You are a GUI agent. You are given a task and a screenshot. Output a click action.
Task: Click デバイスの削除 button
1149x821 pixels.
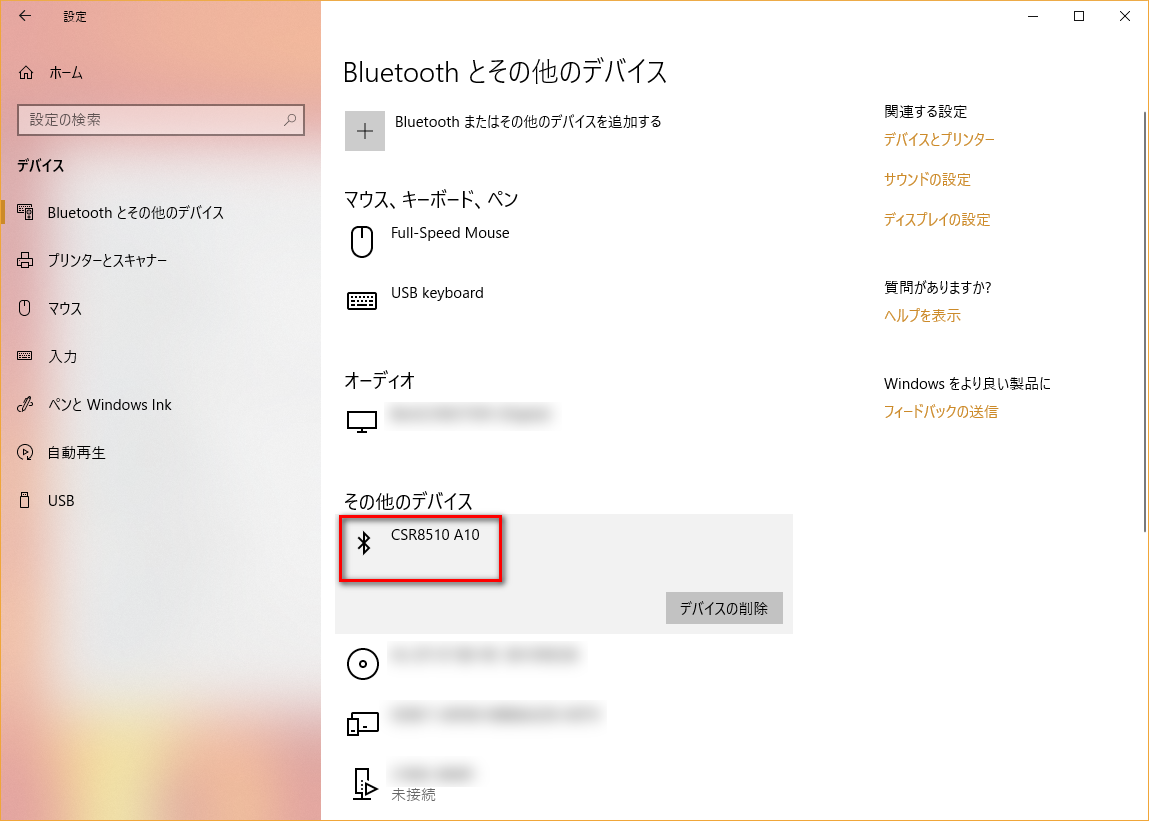point(724,608)
